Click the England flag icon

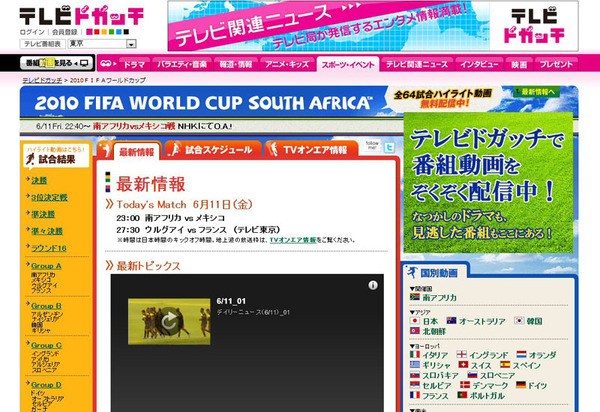[462, 355]
